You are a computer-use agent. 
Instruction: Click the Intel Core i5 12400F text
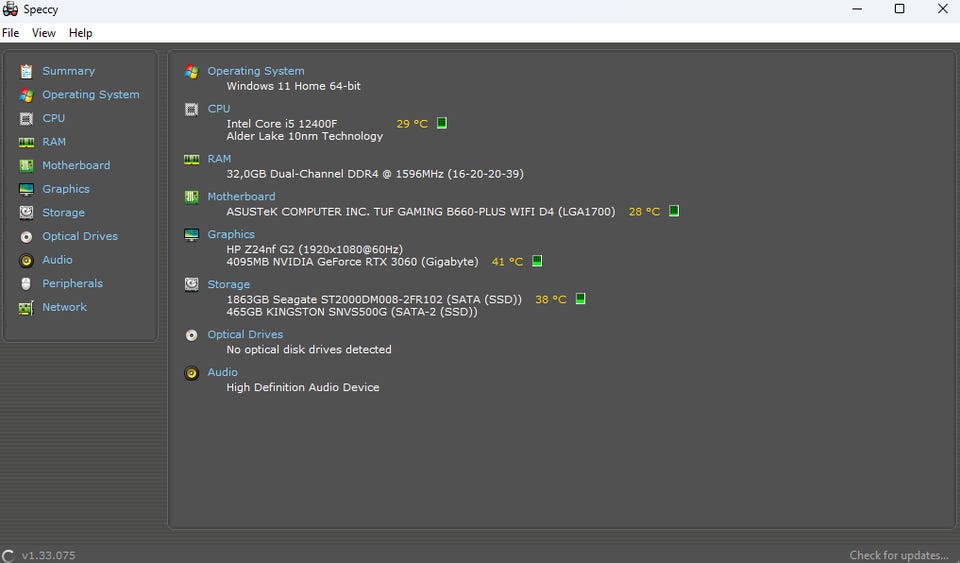tap(282, 124)
